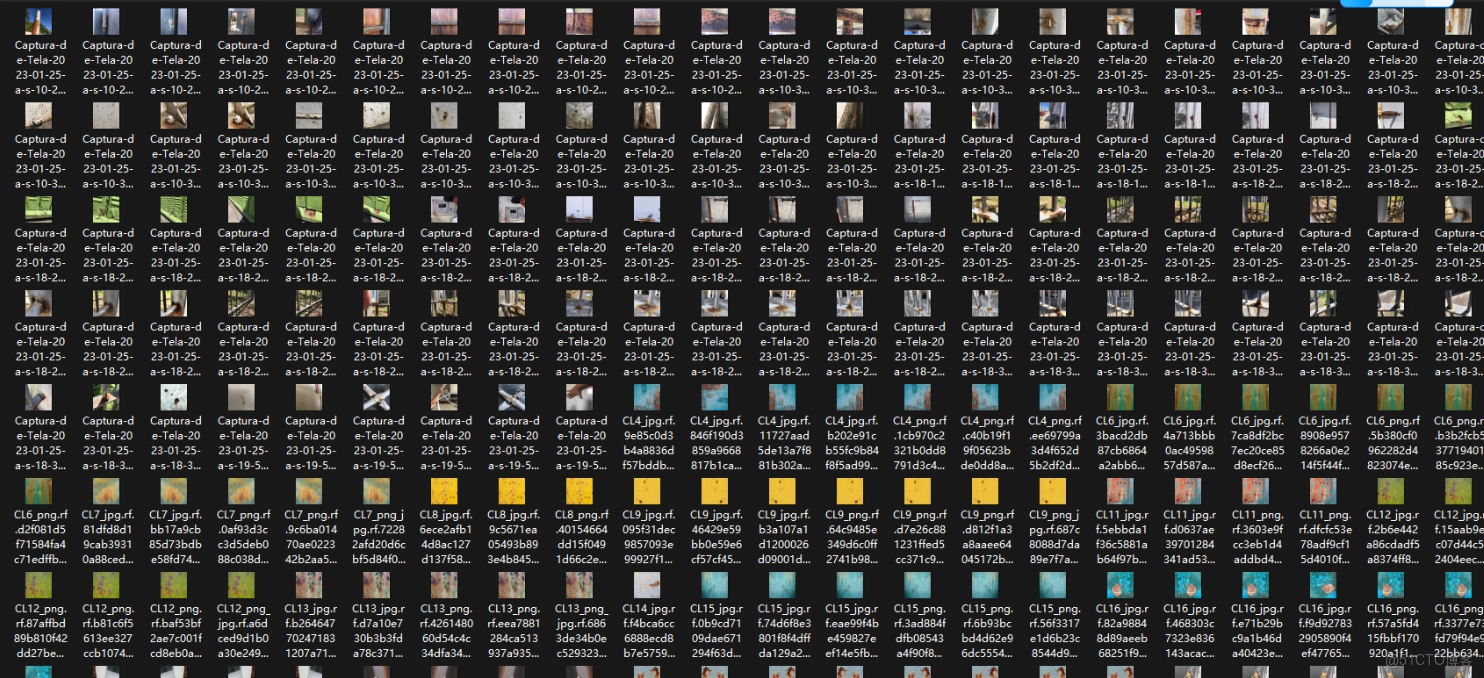The image size is (1484, 678).
Task: Click file name CL15_jpg.rf.74d6f8e3
Action: coord(784,631)
